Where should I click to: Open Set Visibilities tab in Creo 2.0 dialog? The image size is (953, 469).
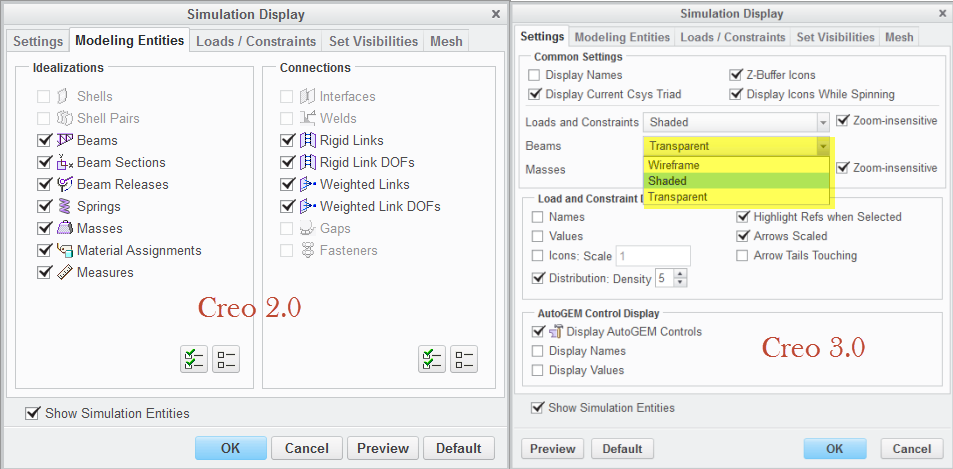coord(373,41)
